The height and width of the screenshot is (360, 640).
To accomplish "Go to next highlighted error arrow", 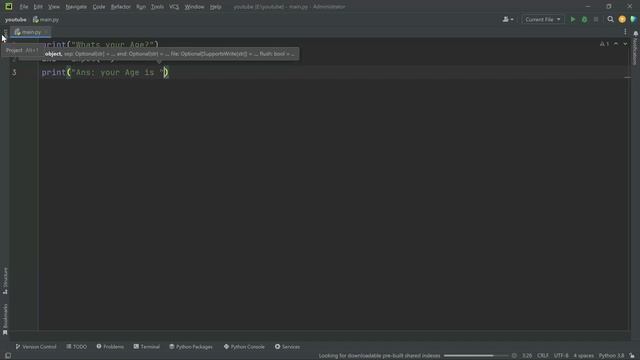I will coord(625,44).
